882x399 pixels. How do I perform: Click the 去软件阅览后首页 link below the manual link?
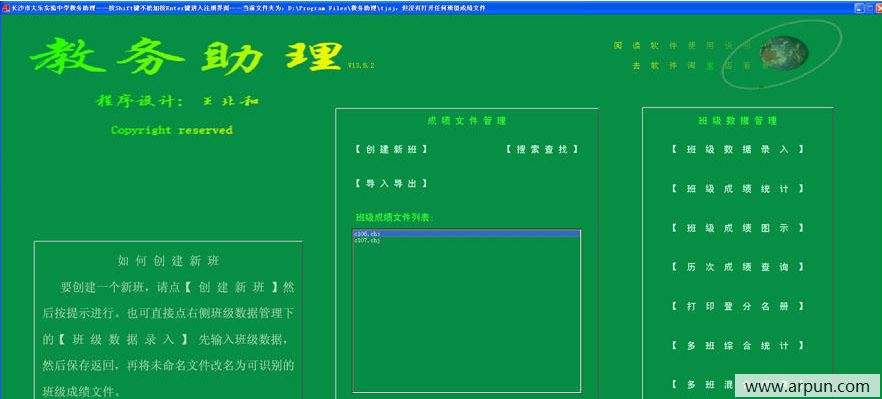pyautogui.click(x=699, y=66)
